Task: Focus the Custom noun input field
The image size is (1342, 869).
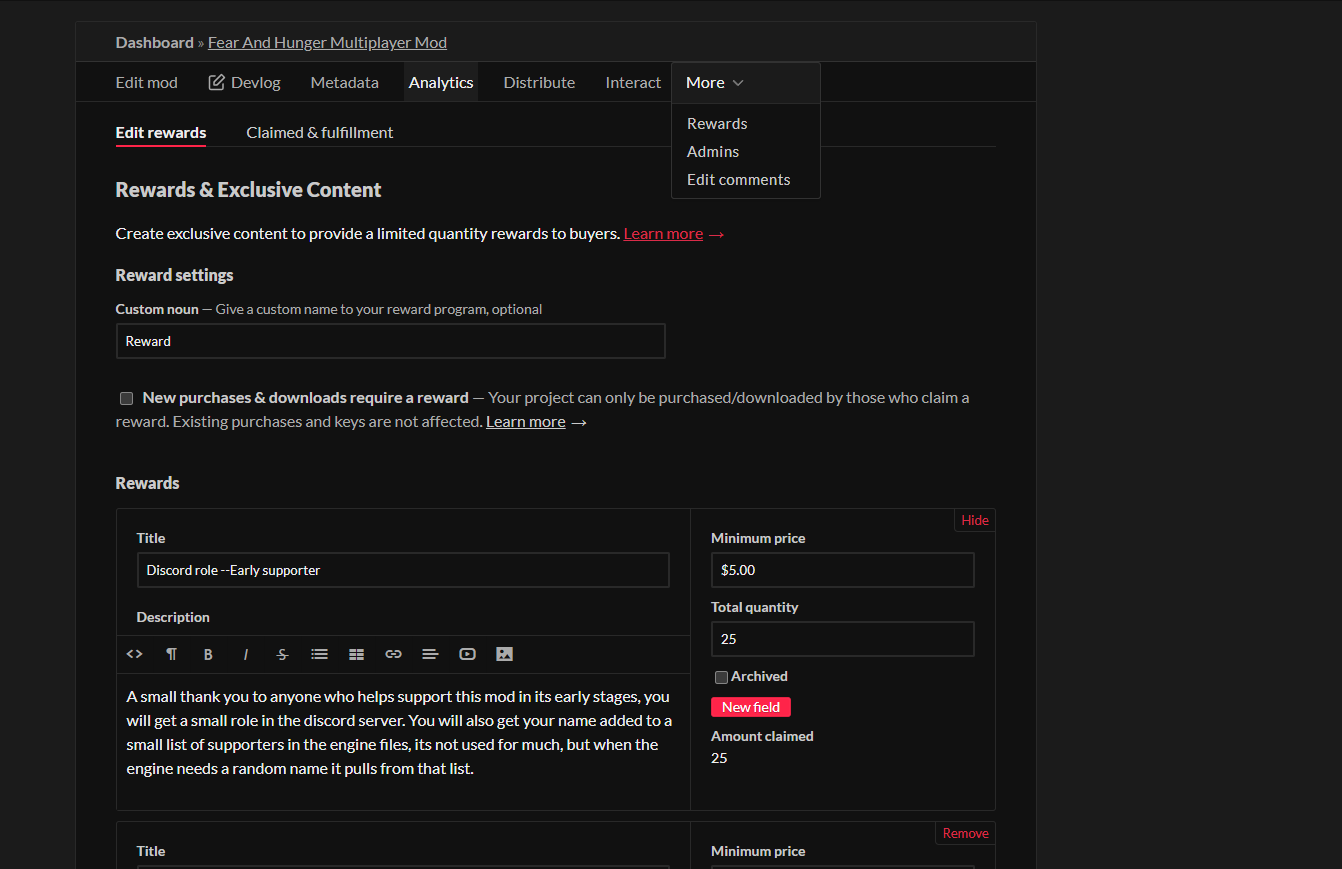Action: [x=390, y=341]
